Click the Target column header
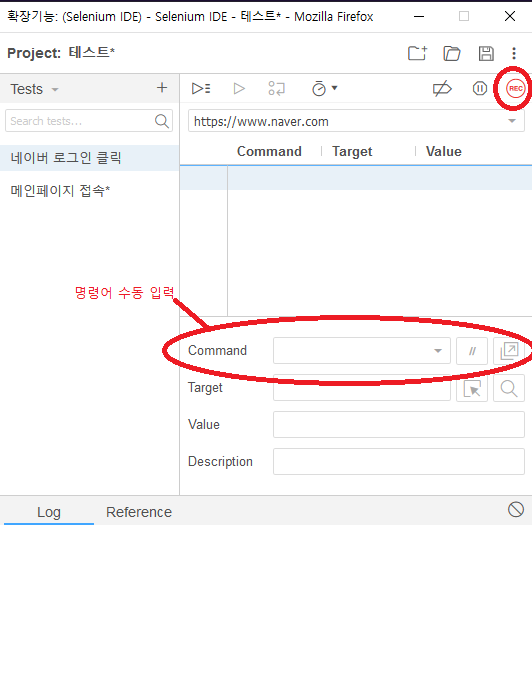This screenshot has height=685, width=532. pyautogui.click(x=352, y=152)
